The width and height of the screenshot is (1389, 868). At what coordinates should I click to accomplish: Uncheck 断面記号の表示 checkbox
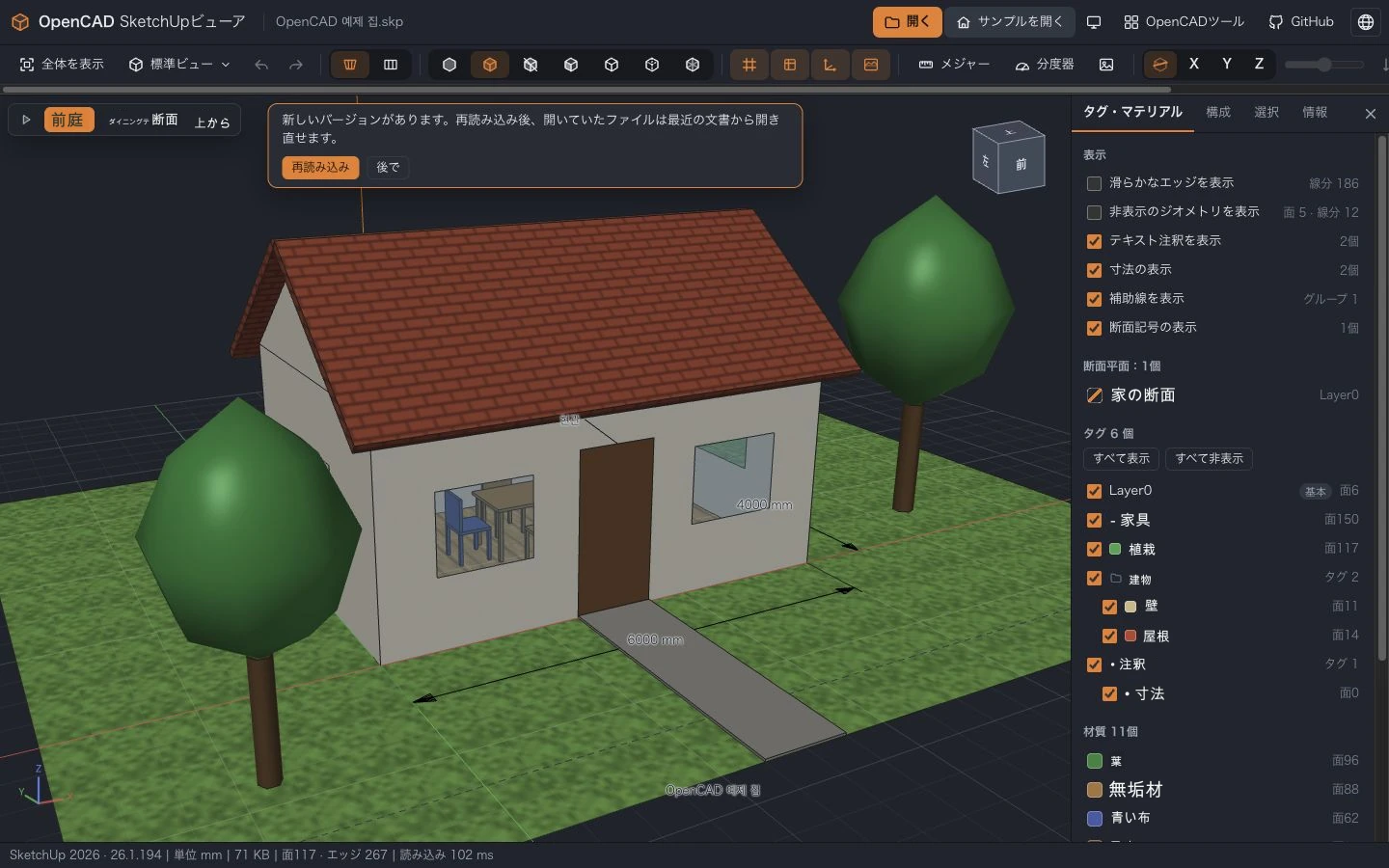point(1094,328)
